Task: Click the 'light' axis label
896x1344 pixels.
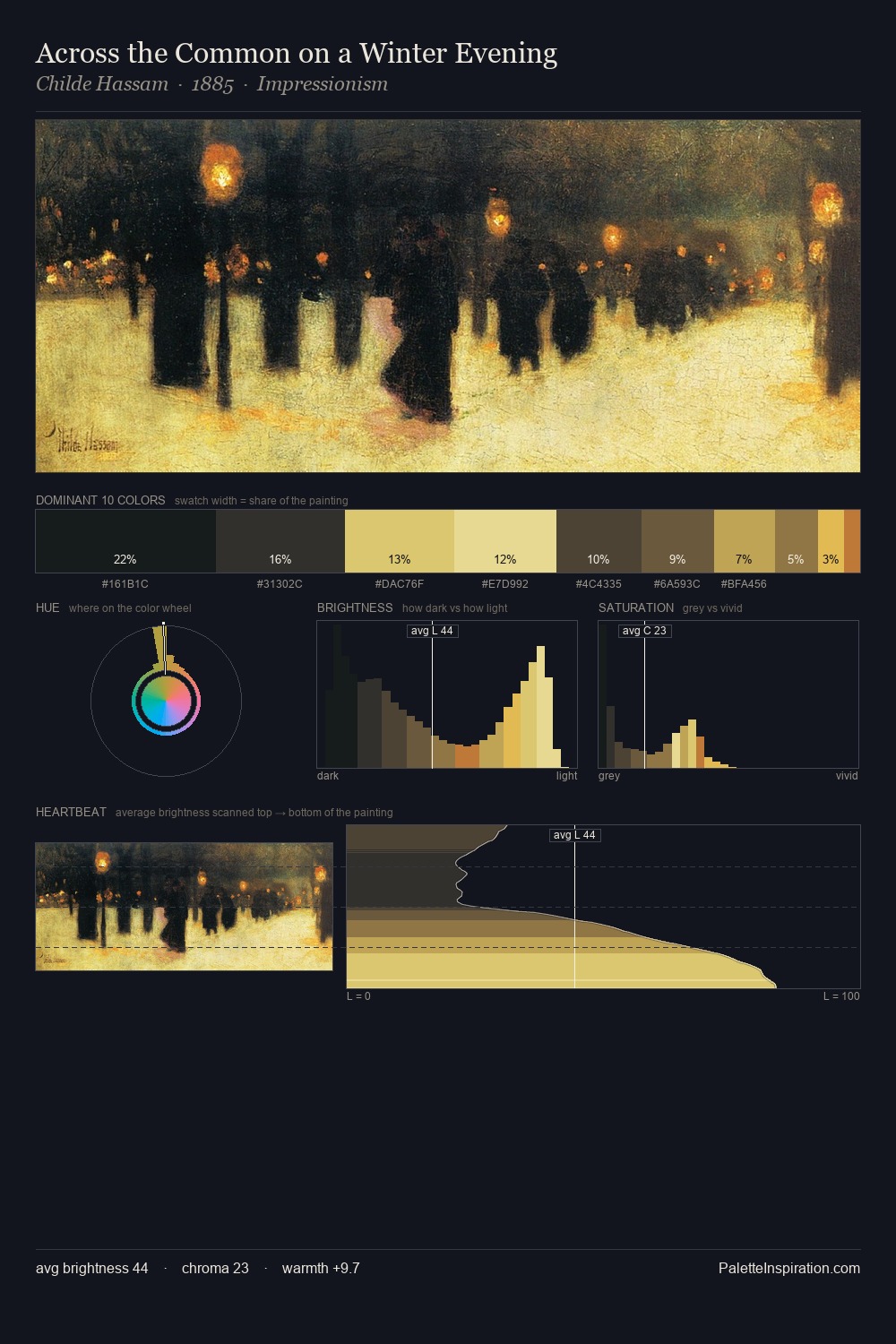Action: coord(566,776)
